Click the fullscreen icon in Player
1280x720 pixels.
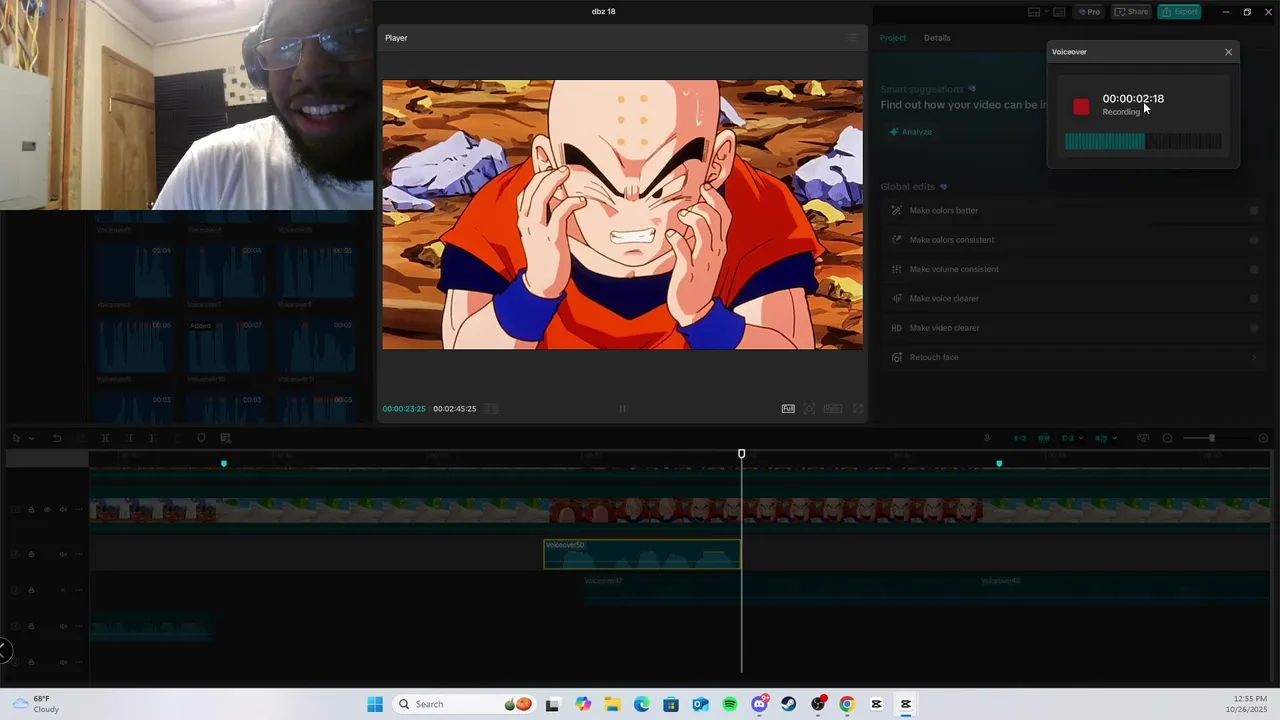857,409
